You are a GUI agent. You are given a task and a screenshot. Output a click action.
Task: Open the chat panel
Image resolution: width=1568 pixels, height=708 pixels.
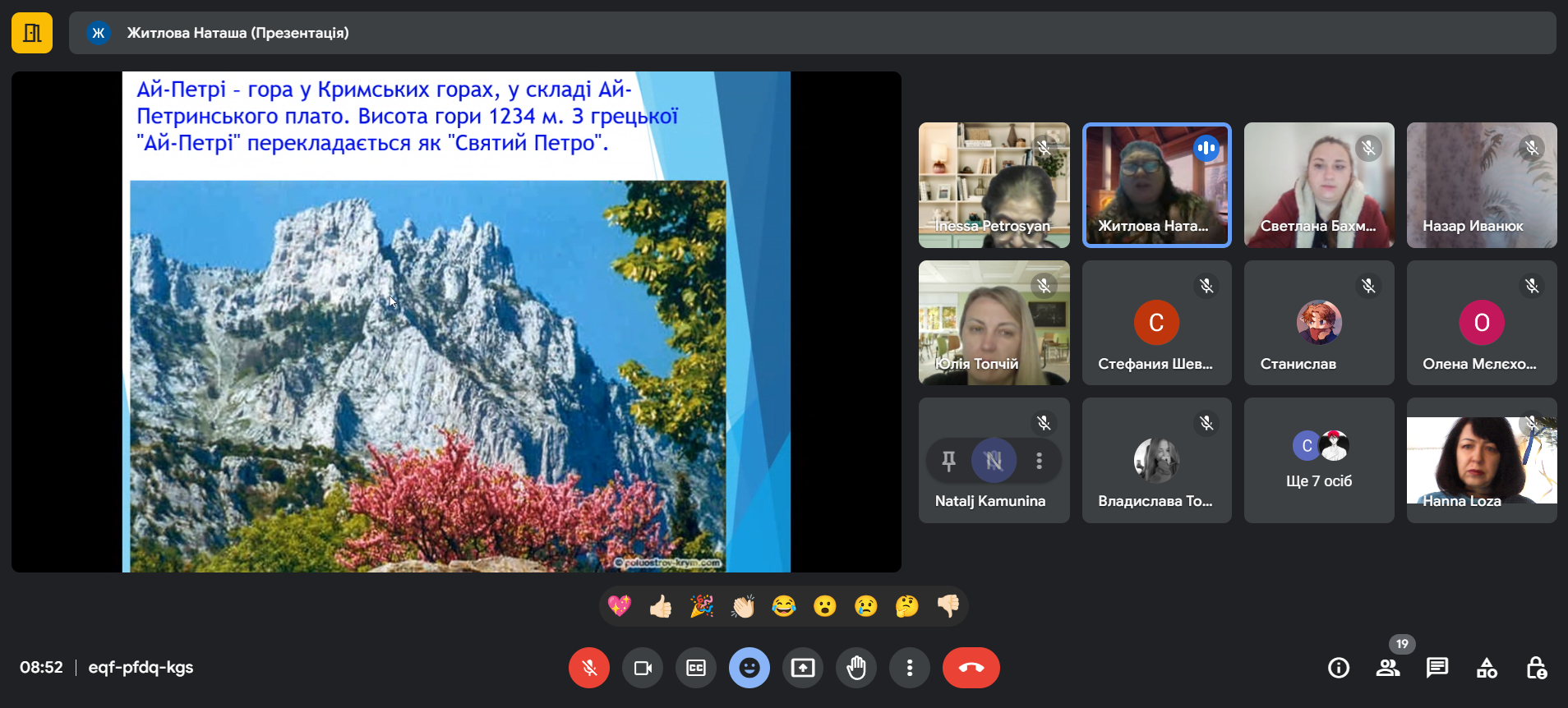tap(1437, 668)
